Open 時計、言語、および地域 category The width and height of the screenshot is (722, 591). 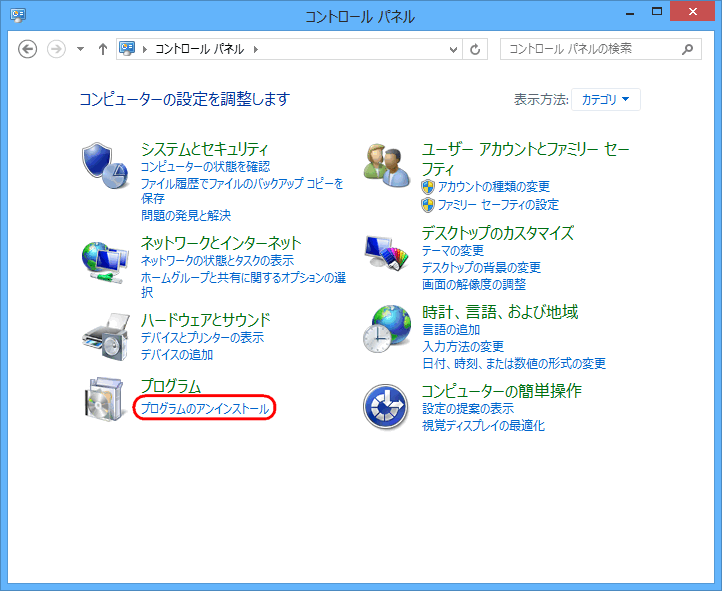point(500,312)
